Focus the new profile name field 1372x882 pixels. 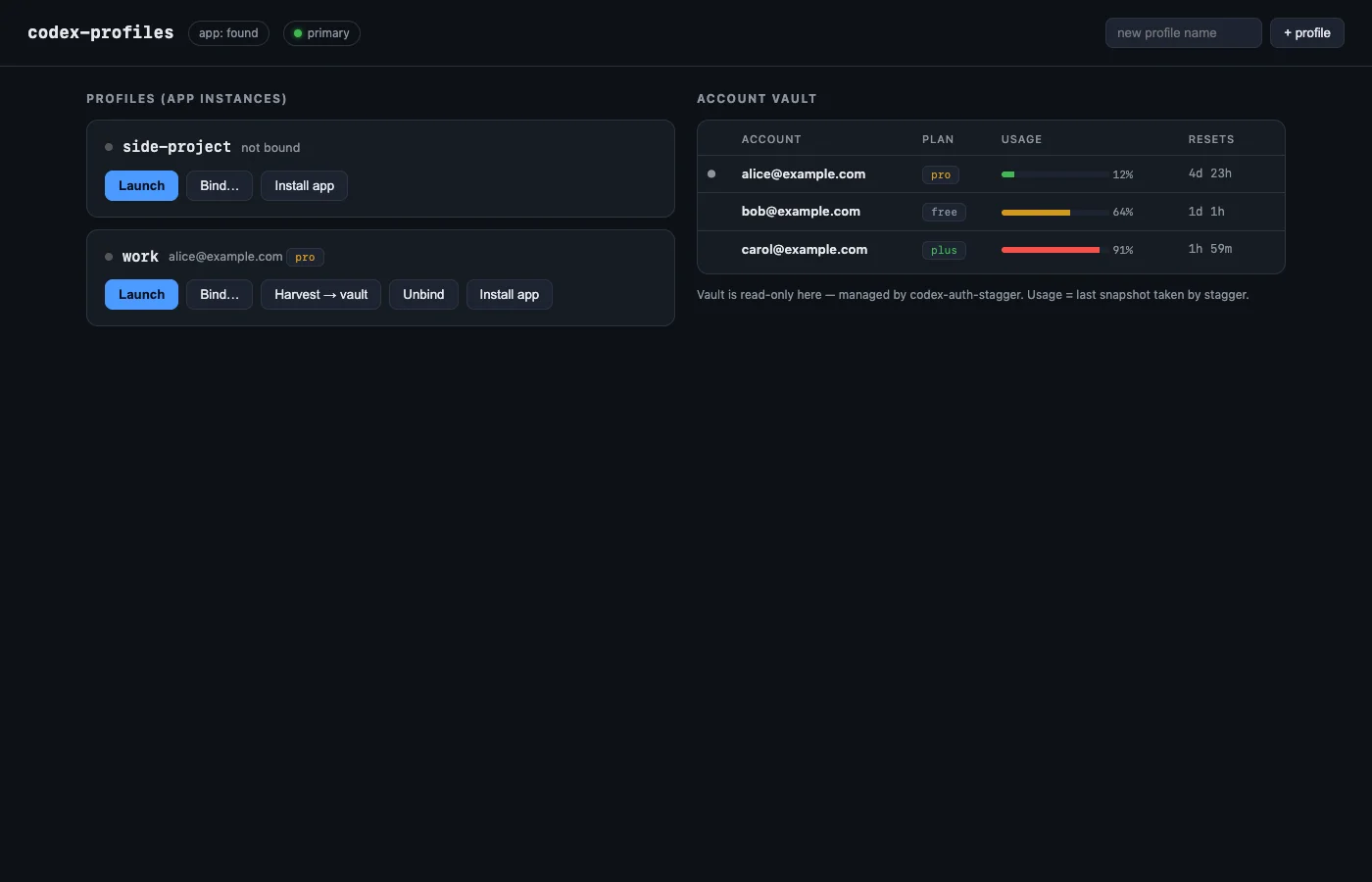pos(1183,32)
